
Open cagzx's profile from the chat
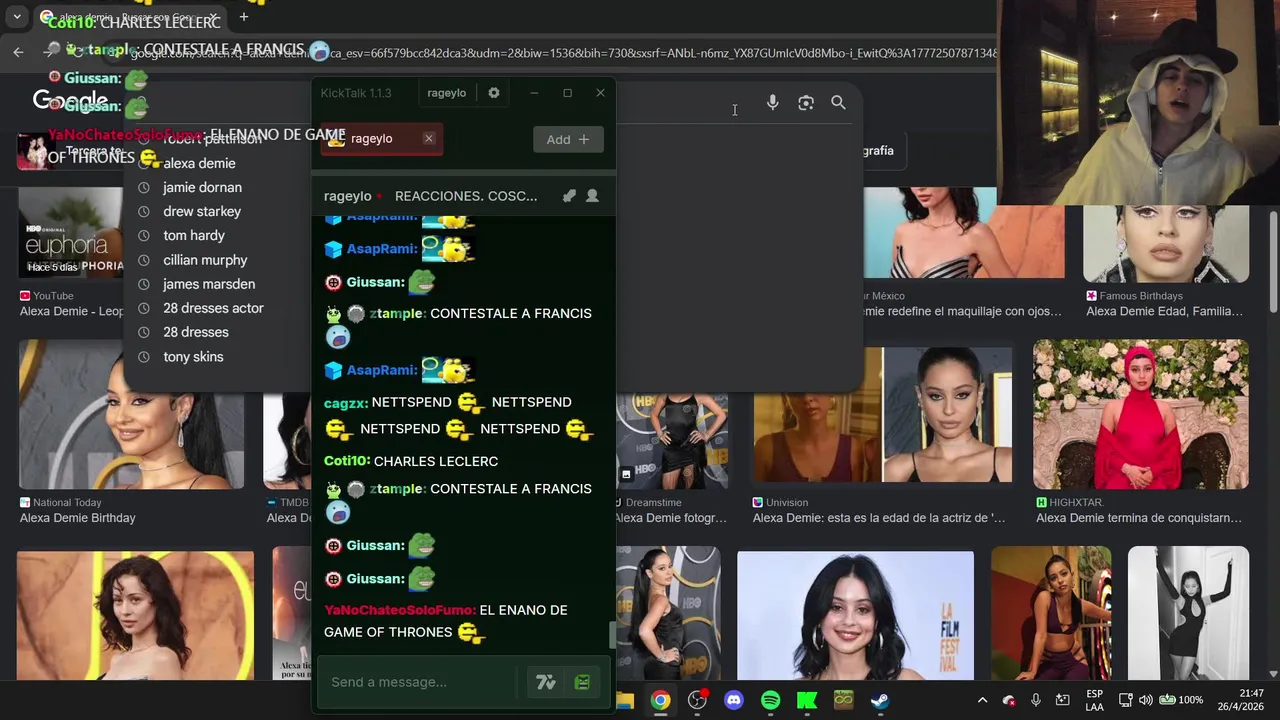pyautogui.click(x=345, y=402)
